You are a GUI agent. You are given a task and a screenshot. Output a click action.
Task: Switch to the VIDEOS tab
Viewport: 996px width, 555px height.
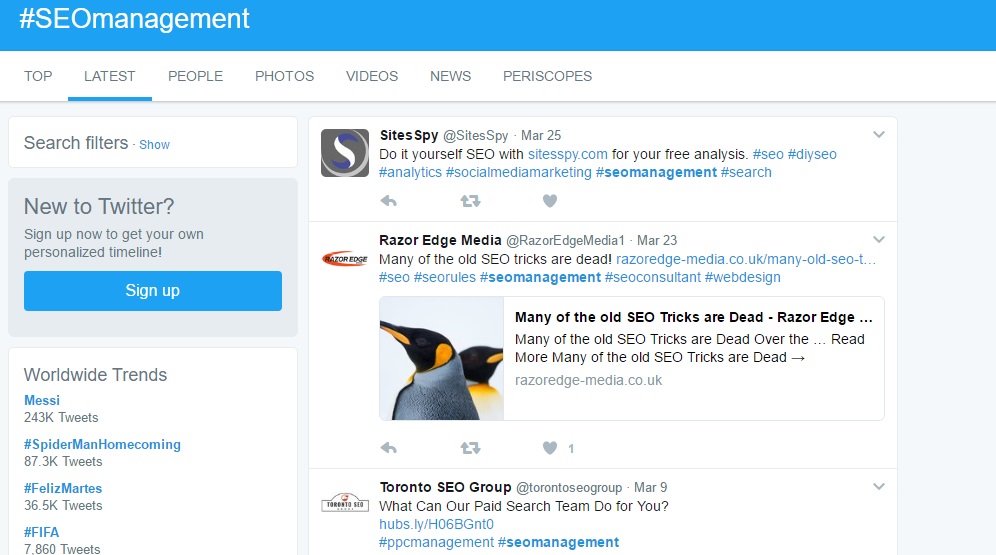coord(372,76)
